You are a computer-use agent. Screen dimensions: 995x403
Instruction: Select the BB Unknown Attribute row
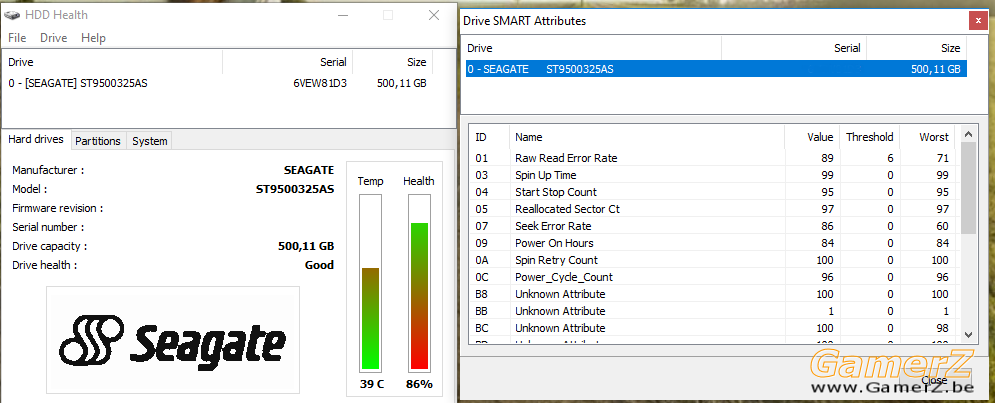coord(715,311)
